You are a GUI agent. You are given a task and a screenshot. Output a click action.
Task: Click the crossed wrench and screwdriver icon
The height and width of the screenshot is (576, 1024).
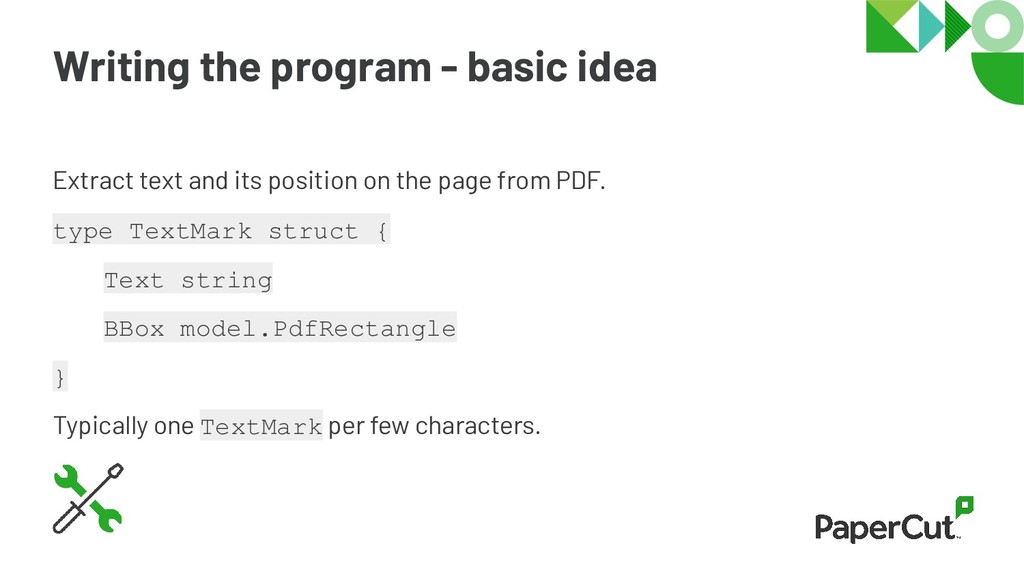[x=88, y=498]
